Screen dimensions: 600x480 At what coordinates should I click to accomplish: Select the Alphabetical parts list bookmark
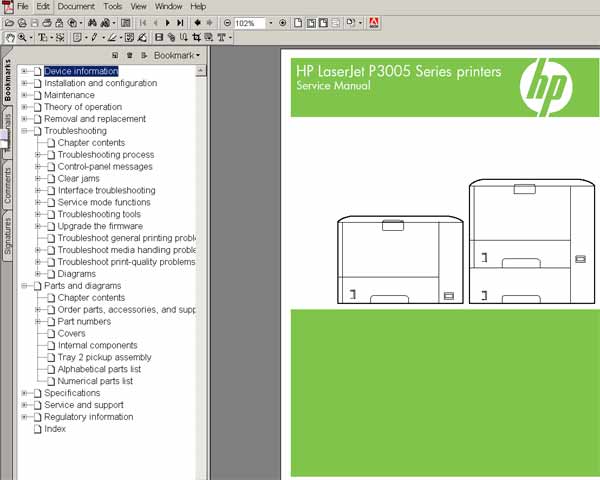(99, 369)
